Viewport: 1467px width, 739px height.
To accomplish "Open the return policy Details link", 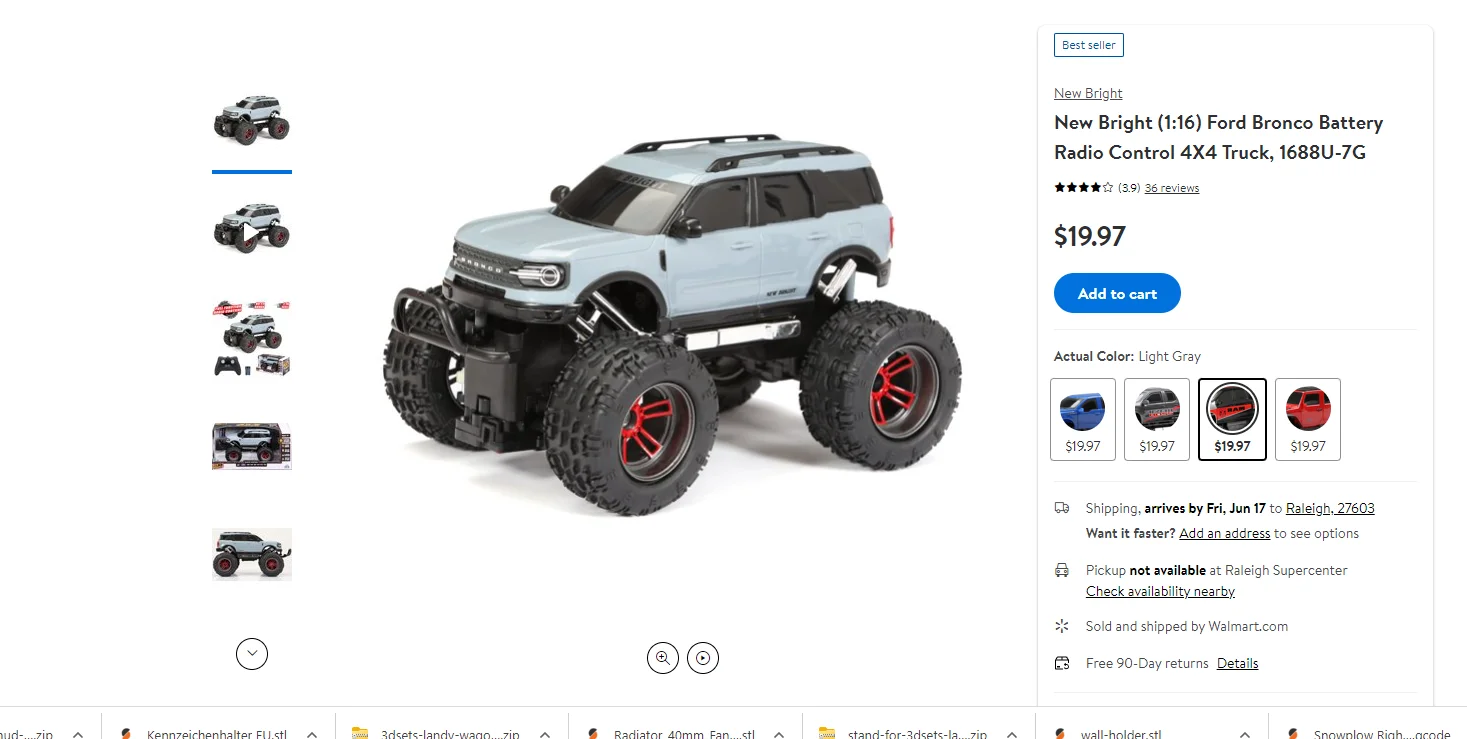I will [x=1238, y=663].
